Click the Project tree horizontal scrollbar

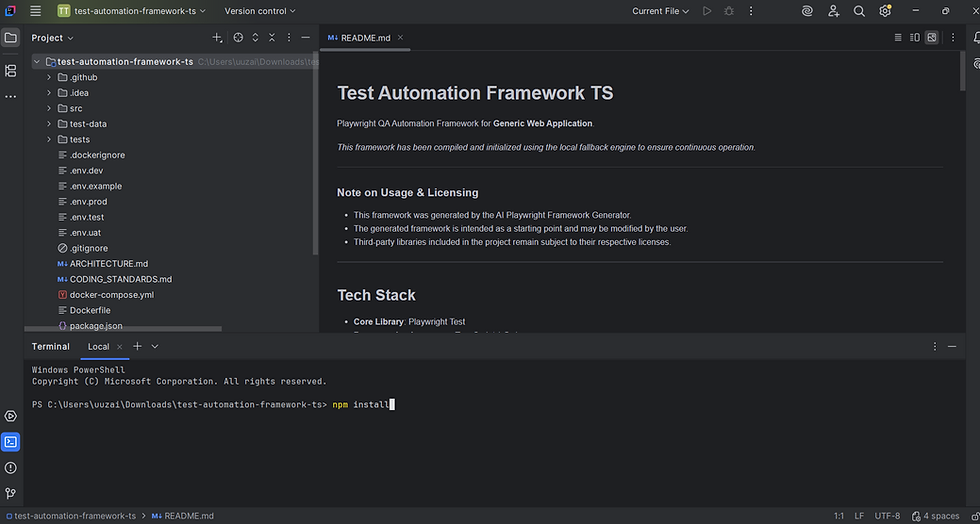[123, 328]
